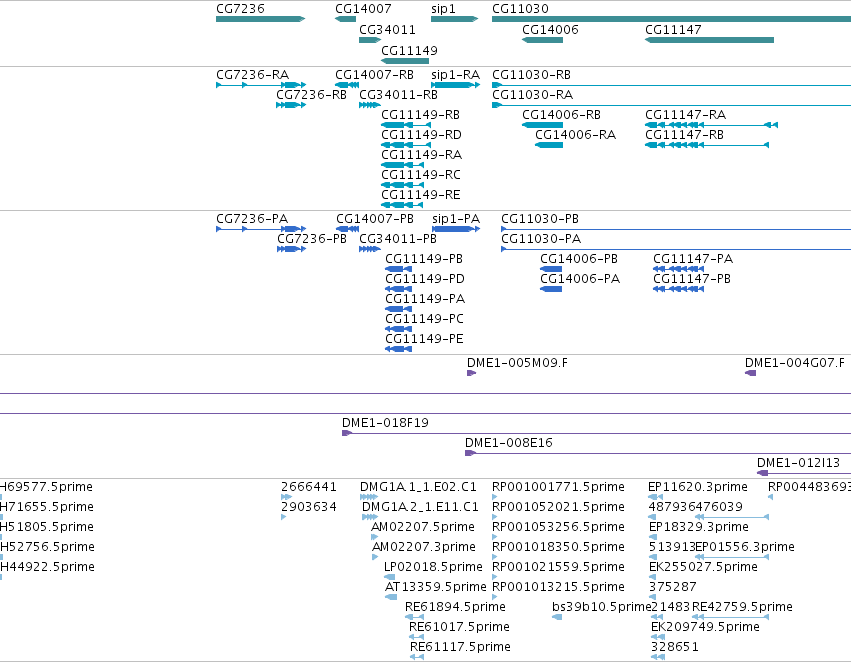Select EST AM02207.3prime
Image resolution: width=851 pixels, height=662 pixels.
(x=424, y=547)
